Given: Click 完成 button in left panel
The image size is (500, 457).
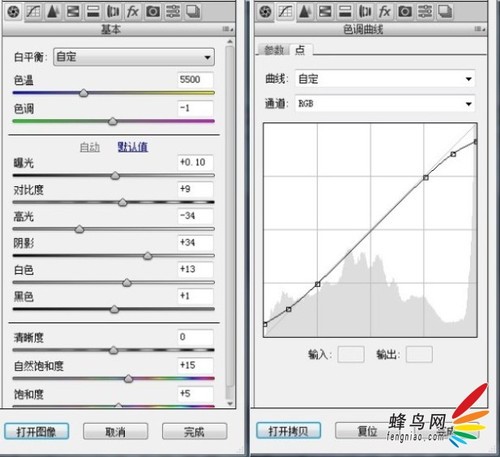Looking at the screenshot, I should 194,432.
